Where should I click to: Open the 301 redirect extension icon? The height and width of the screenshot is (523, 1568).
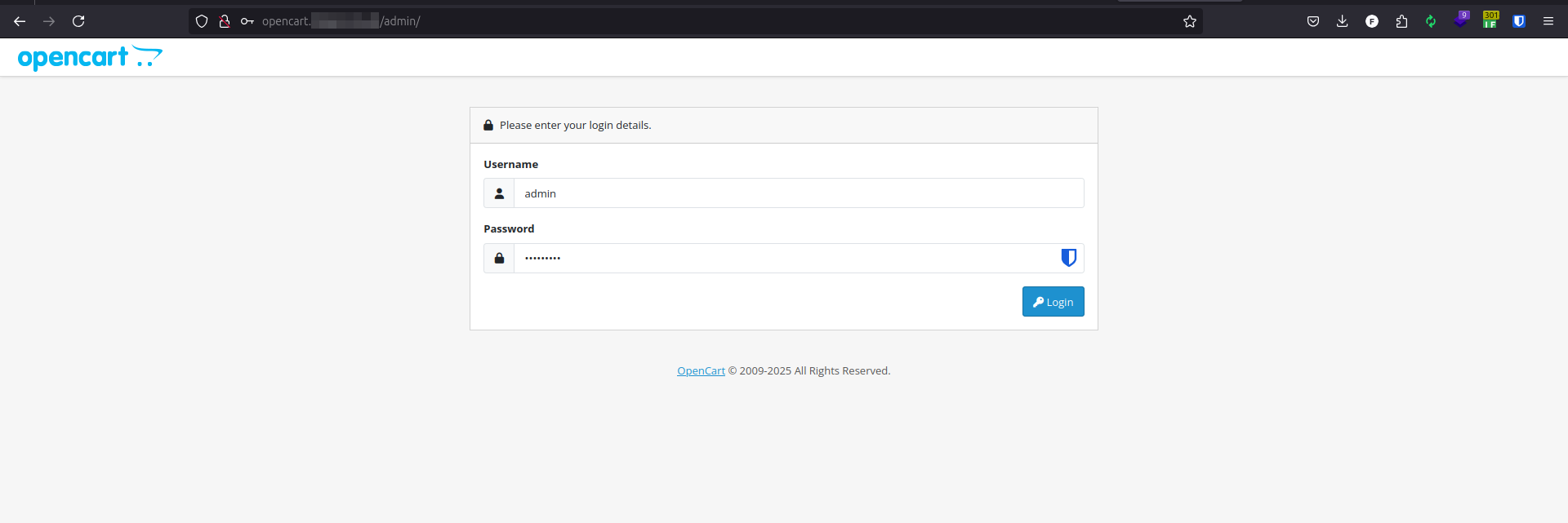click(x=1490, y=20)
